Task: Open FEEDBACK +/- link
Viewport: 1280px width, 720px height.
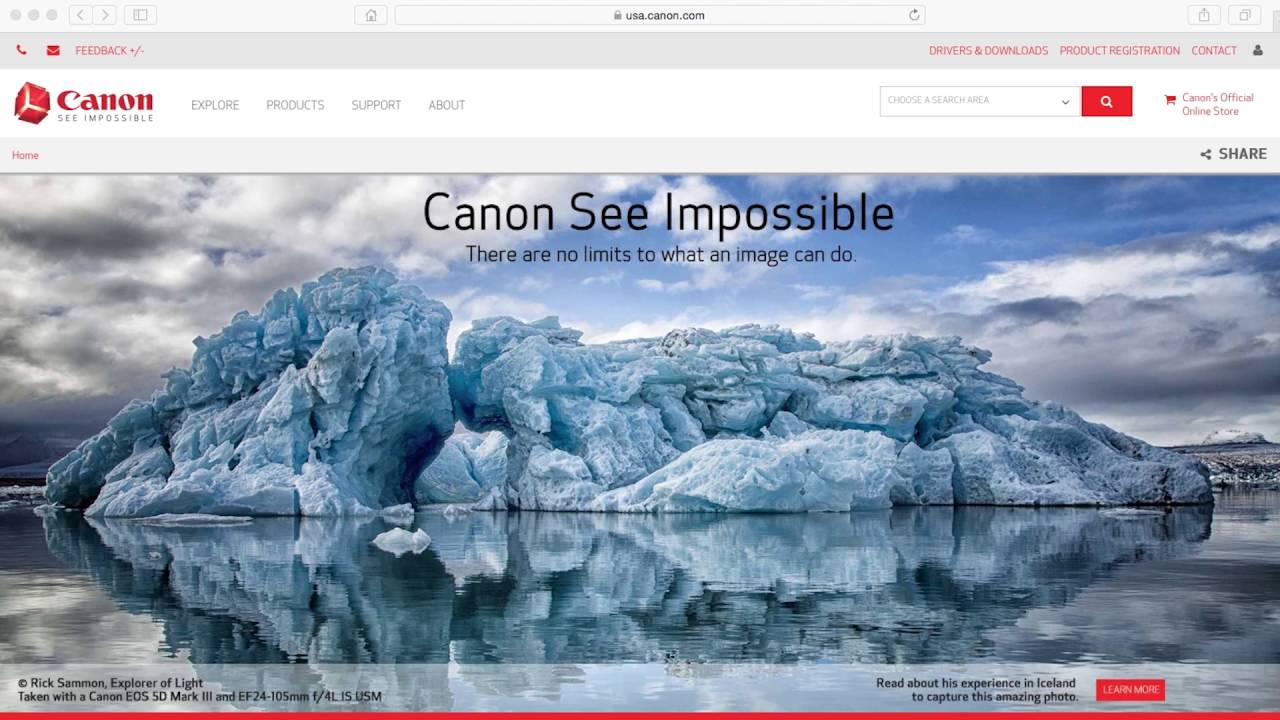Action: [110, 50]
